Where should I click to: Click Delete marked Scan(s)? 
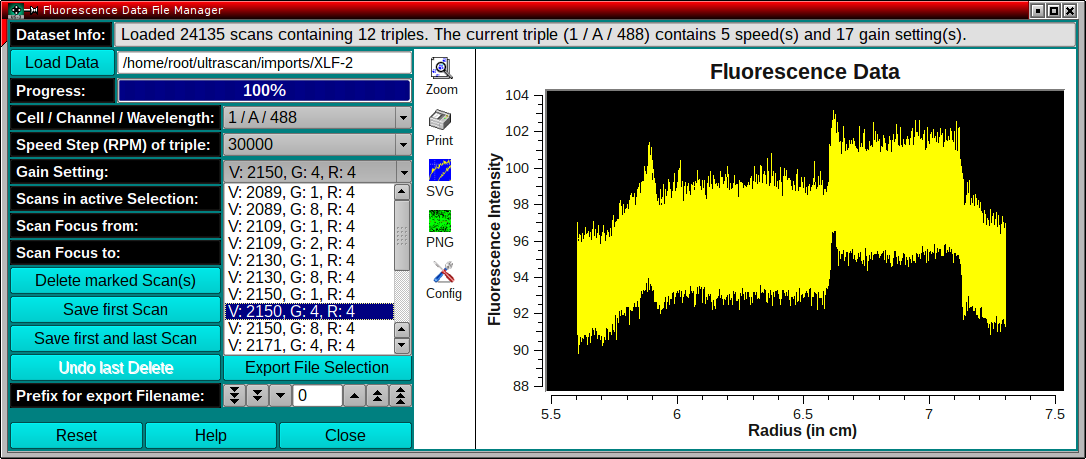(x=115, y=281)
